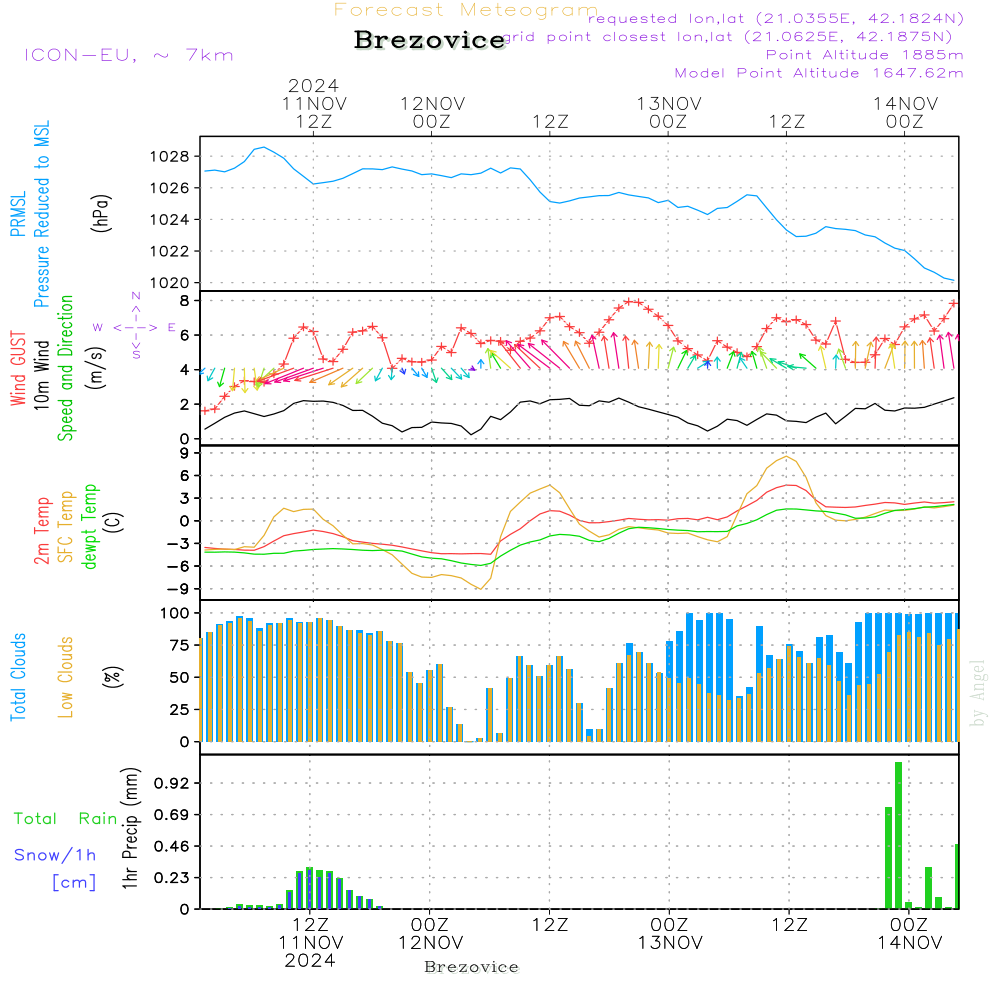The image size is (1000, 1000).
Task: Click the 1020 pressure axis value
Action: (x=169, y=283)
